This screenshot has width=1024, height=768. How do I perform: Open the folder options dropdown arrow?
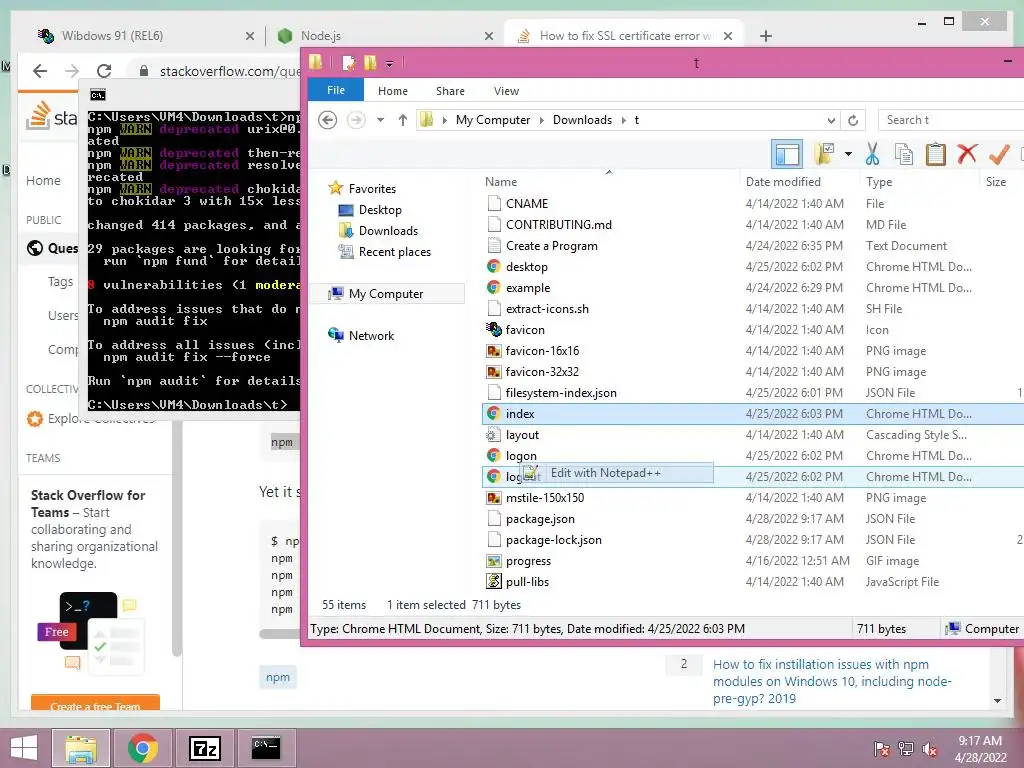point(848,154)
